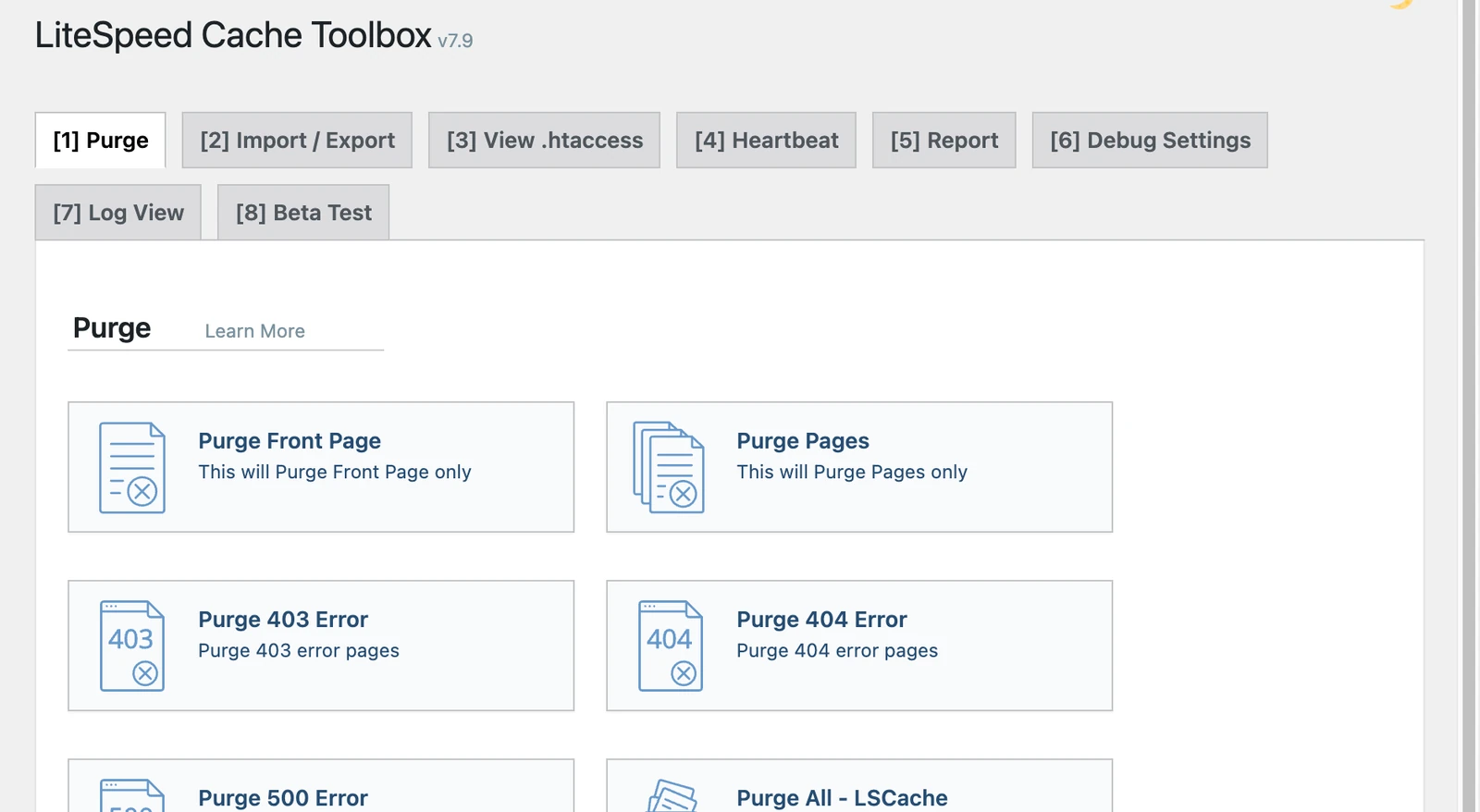
Task: Open the View .htaccess tab
Action: [544, 141]
